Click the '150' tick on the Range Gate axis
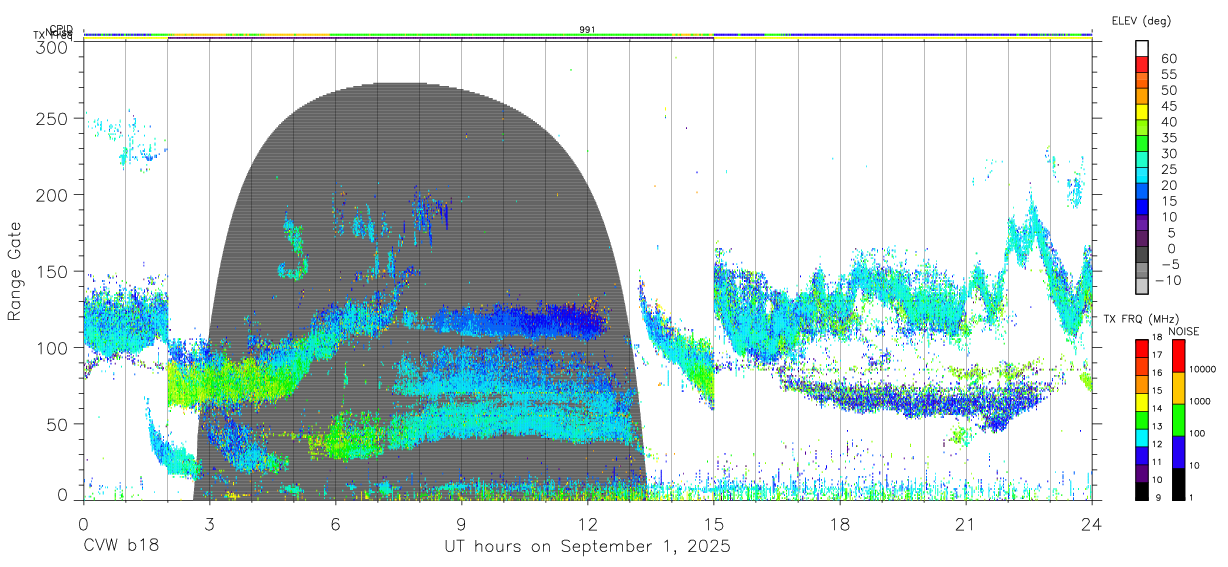This screenshot has width=1228, height=567. (50, 271)
